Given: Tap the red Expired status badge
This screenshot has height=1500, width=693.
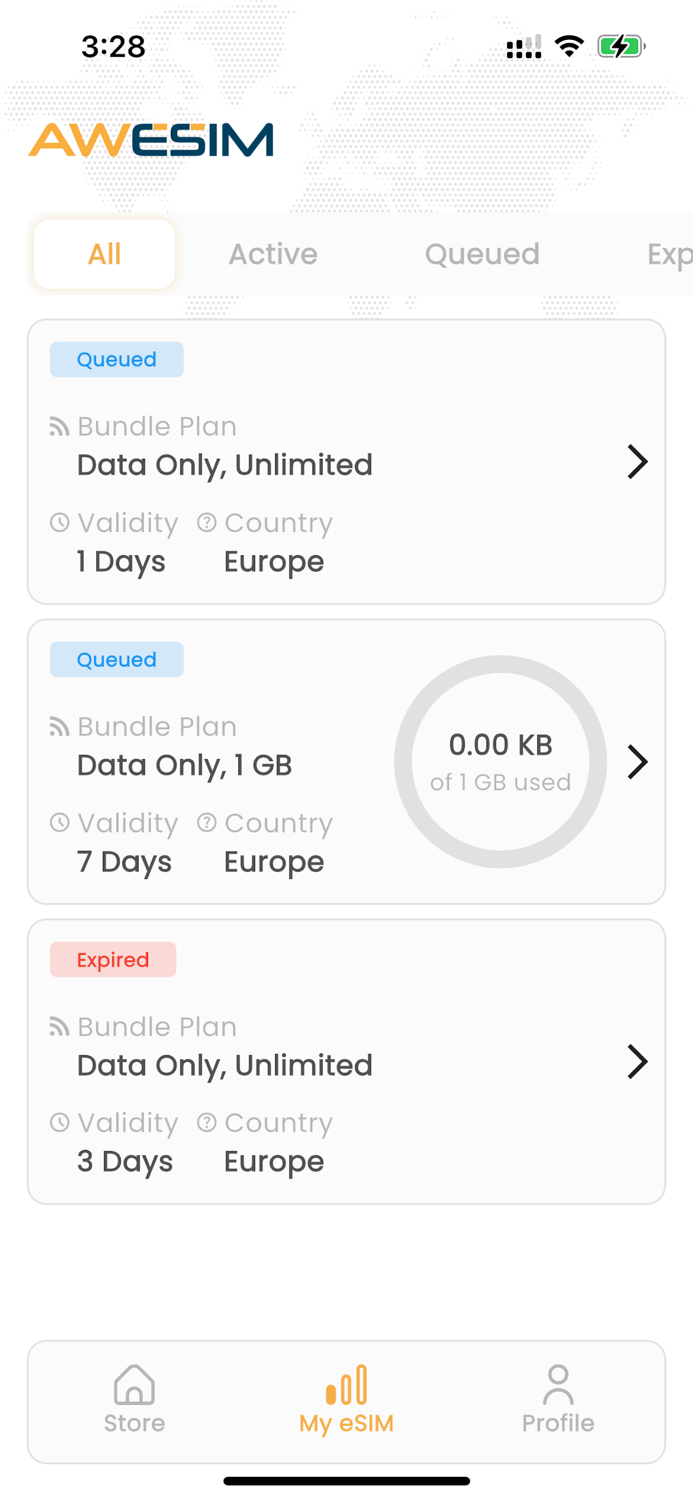Looking at the screenshot, I should pyautogui.click(x=113, y=960).
